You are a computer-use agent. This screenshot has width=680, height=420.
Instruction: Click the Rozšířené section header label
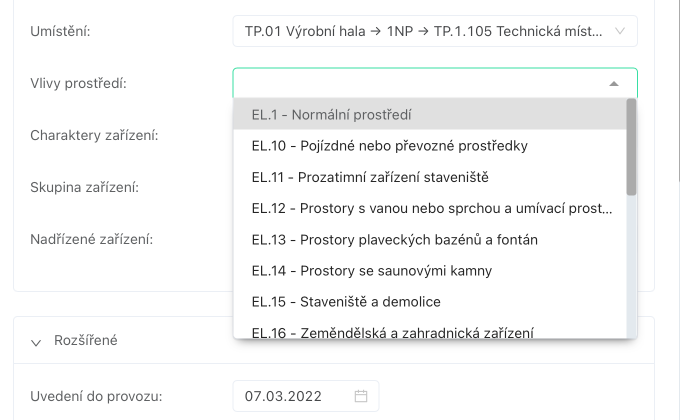[x=86, y=341]
